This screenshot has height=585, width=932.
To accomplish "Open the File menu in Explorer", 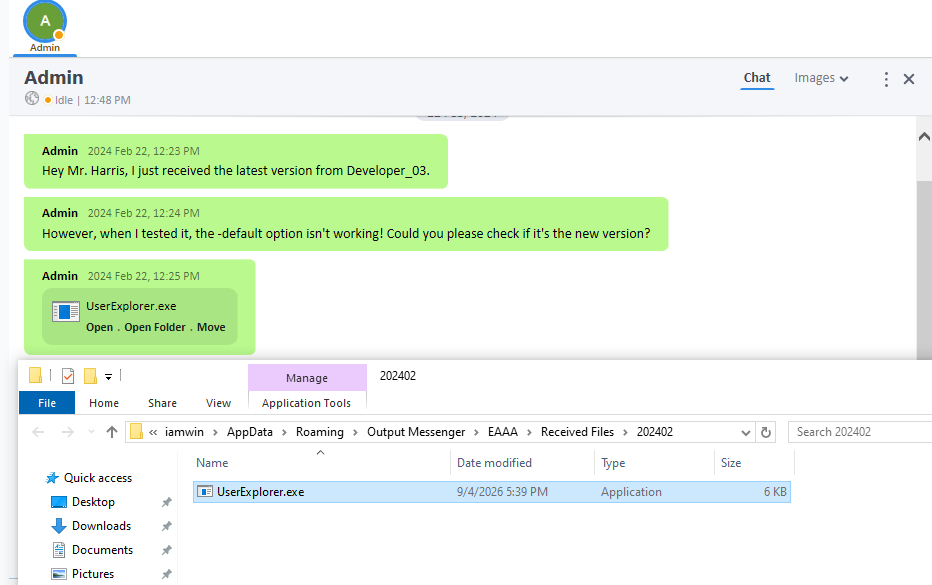I will (x=47, y=402).
